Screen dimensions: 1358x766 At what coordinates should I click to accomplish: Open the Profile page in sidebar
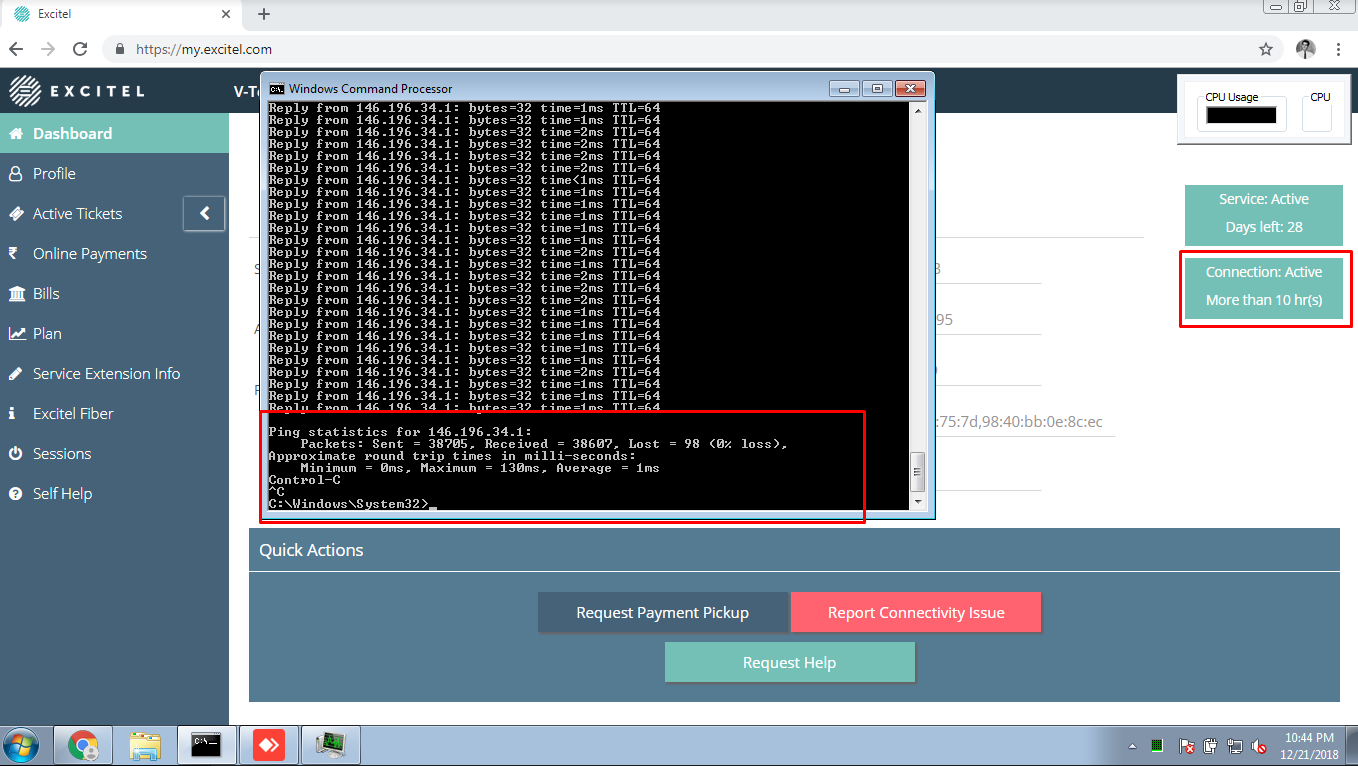click(54, 174)
